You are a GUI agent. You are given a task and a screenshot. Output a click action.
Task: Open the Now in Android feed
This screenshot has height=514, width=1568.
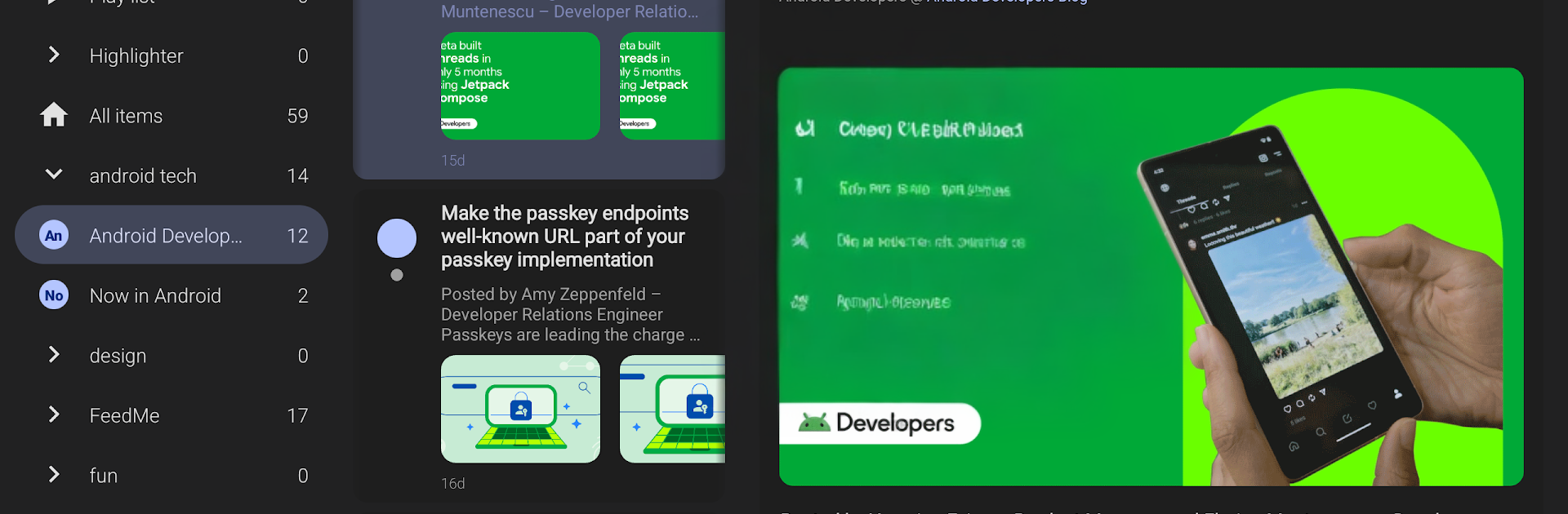[155, 295]
